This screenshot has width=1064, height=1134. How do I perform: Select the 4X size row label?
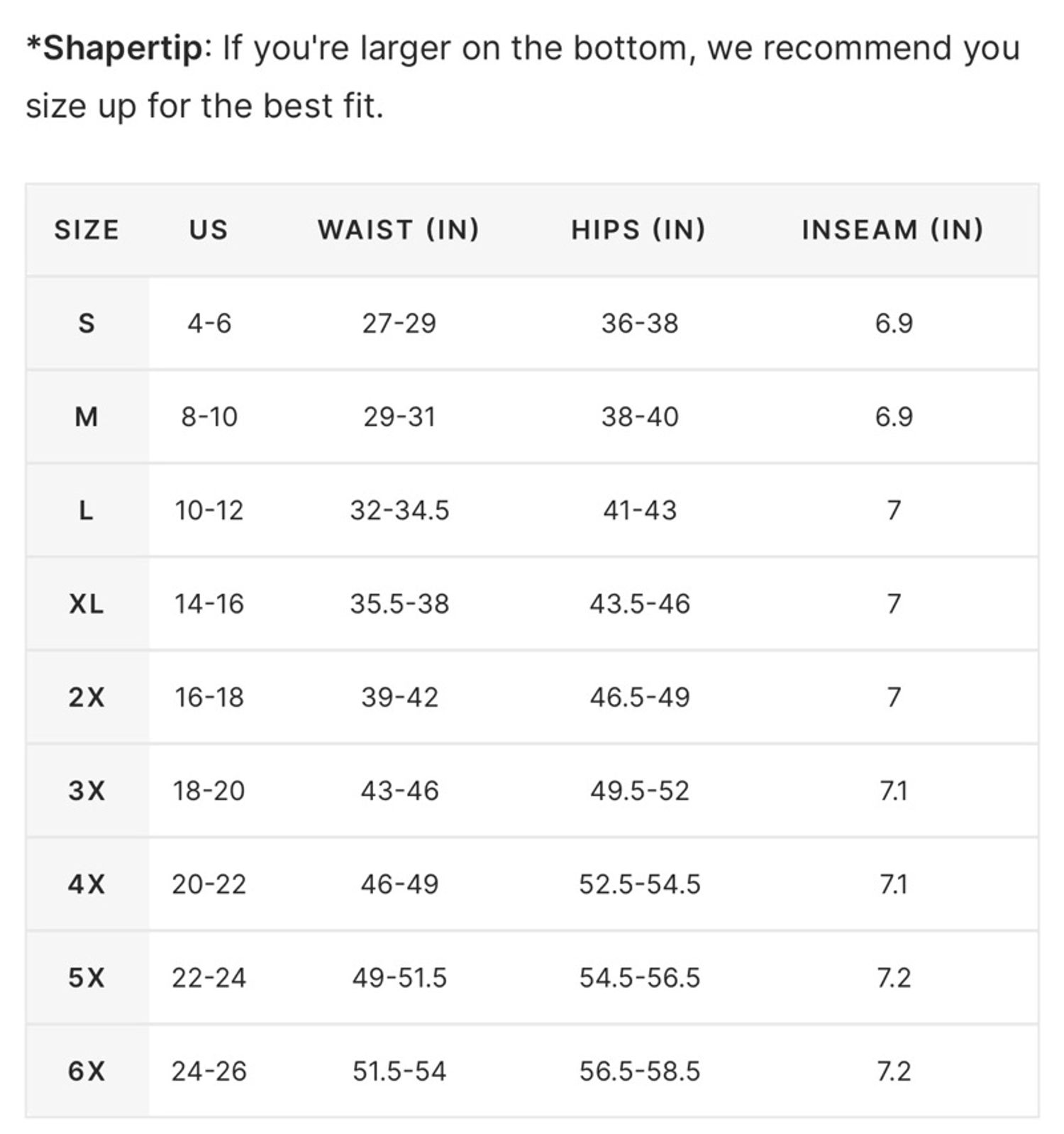87,884
